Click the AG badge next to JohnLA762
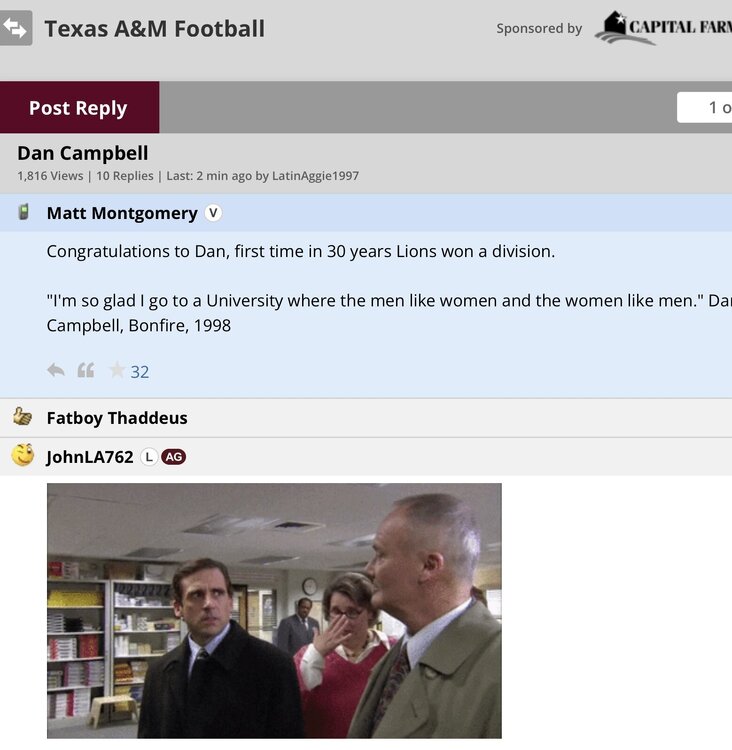The width and height of the screenshot is (732, 750). 174,457
